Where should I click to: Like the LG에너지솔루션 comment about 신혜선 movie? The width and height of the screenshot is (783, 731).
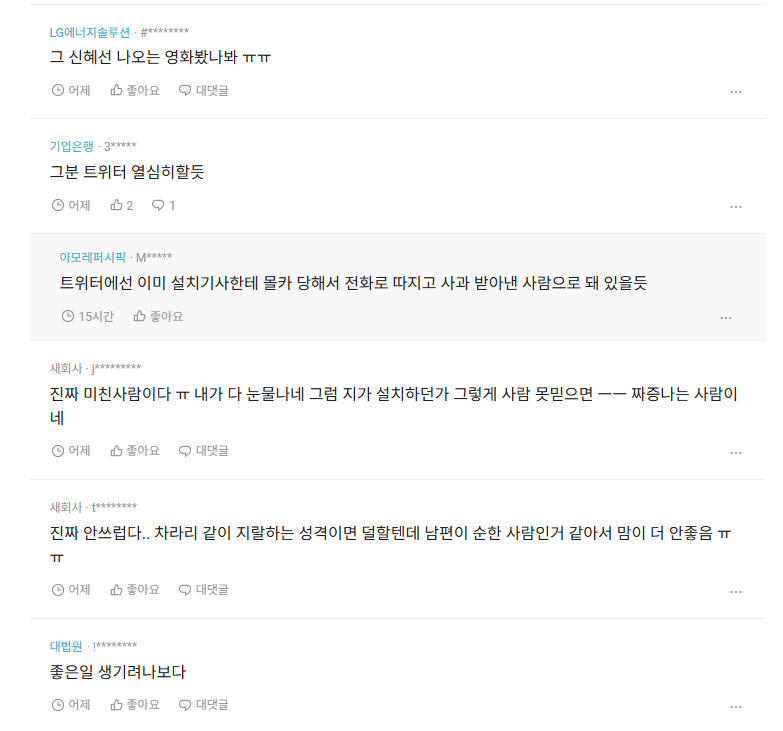point(135,90)
